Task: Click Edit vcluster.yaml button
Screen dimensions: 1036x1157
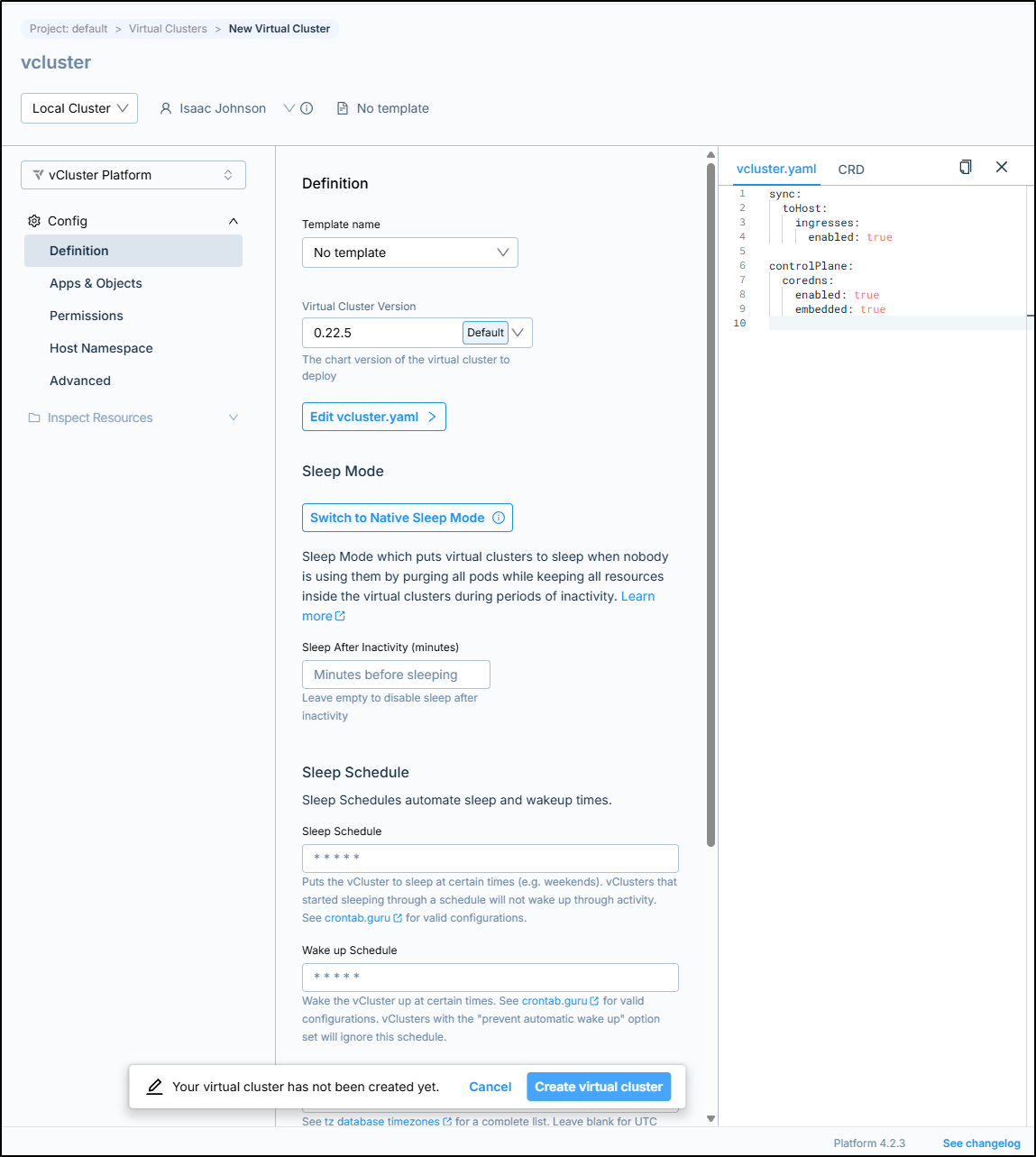Action: 374,417
